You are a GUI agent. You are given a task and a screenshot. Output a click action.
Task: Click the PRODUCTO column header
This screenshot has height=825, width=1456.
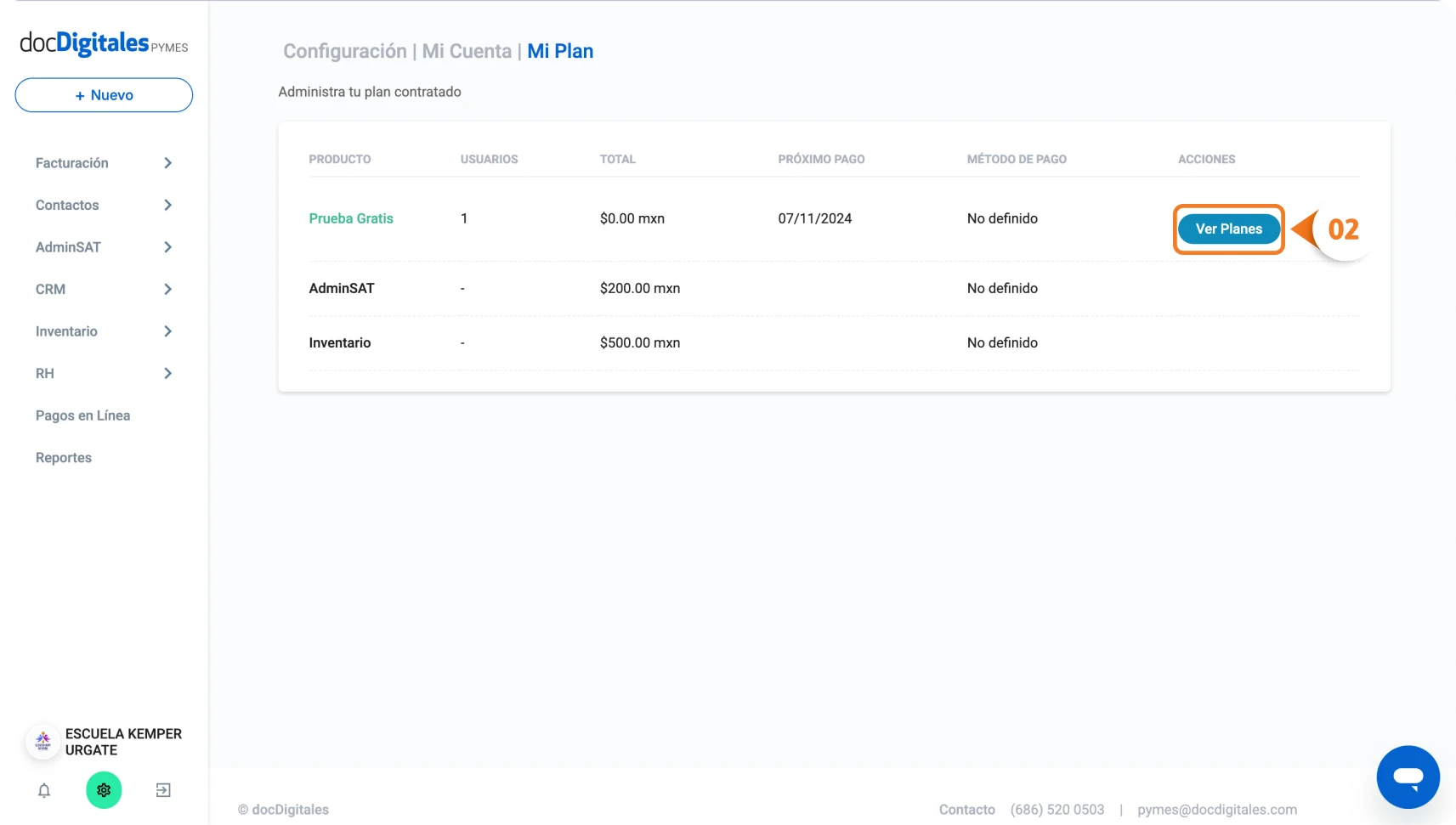(x=340, y=159)
